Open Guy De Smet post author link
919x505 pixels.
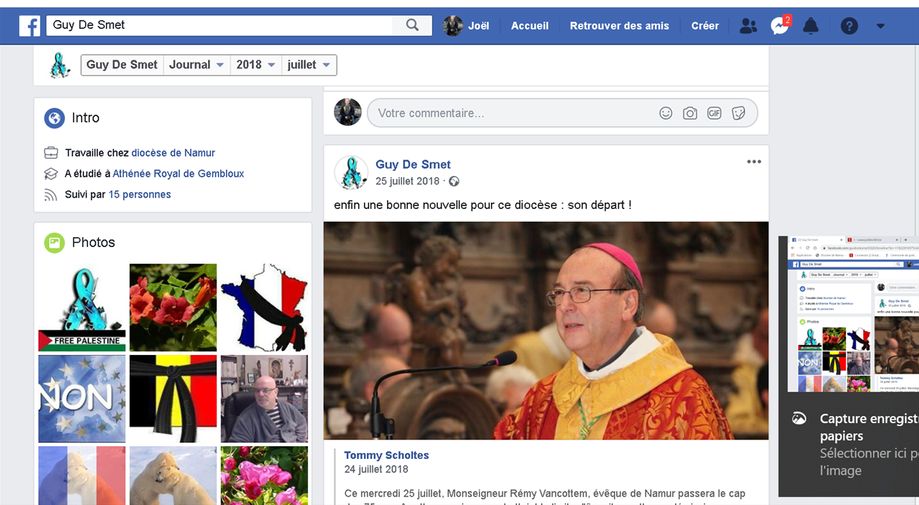(x=413, y=165)
